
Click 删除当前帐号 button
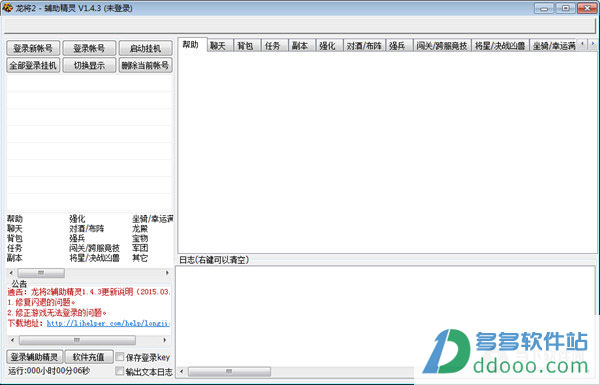click(x=145, y=65)
